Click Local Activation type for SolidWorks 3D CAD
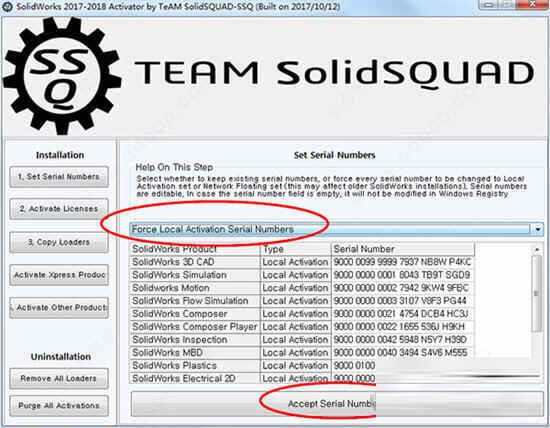 [x=296, y=262]
